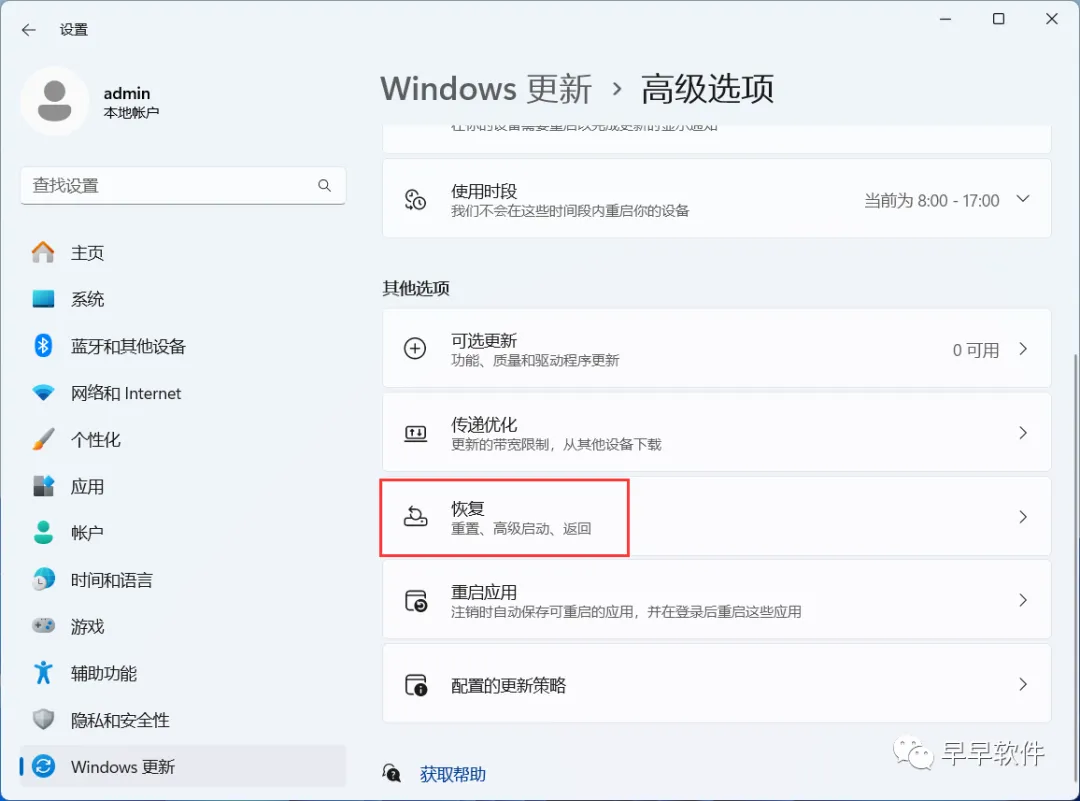Open the 主页 sidebar item

click(183, 253)
